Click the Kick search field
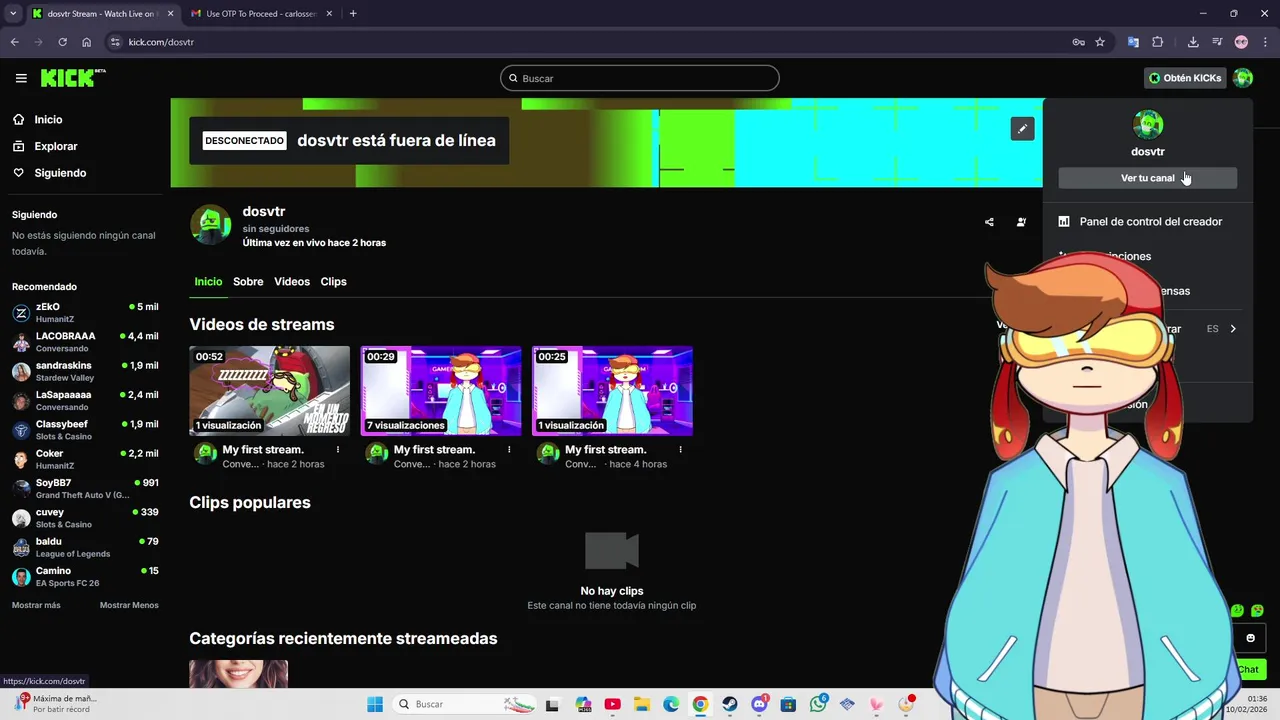This screenshot has width=1280, height=720. (640, 78)
